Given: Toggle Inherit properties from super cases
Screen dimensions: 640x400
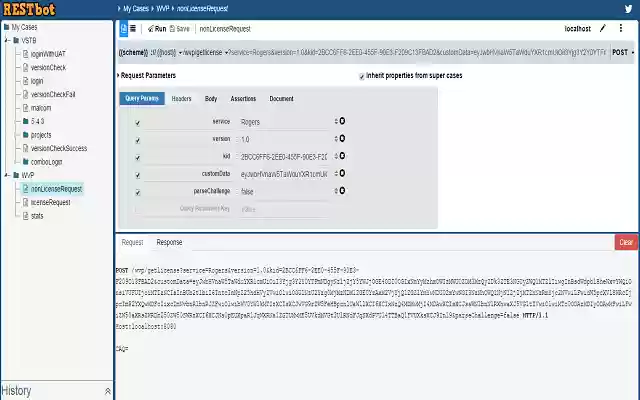Looking at the screenshot, I should click(362, 76).
